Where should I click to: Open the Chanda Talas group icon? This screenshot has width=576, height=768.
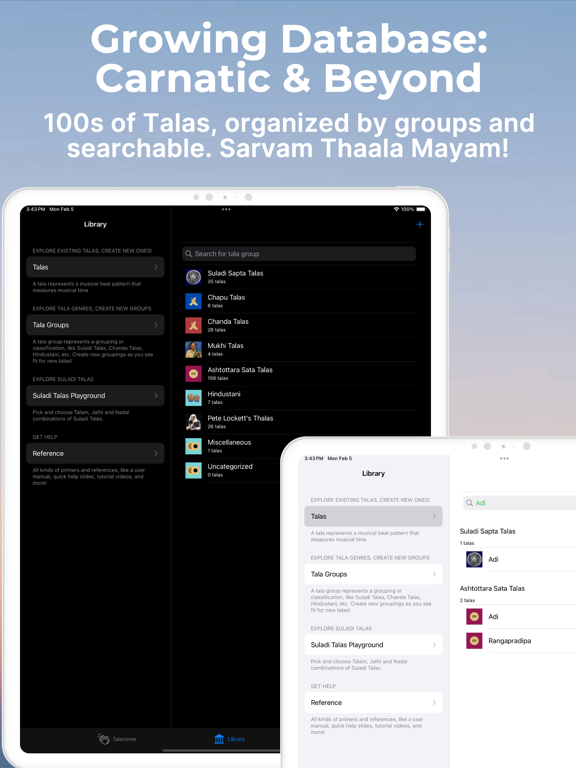193,325
